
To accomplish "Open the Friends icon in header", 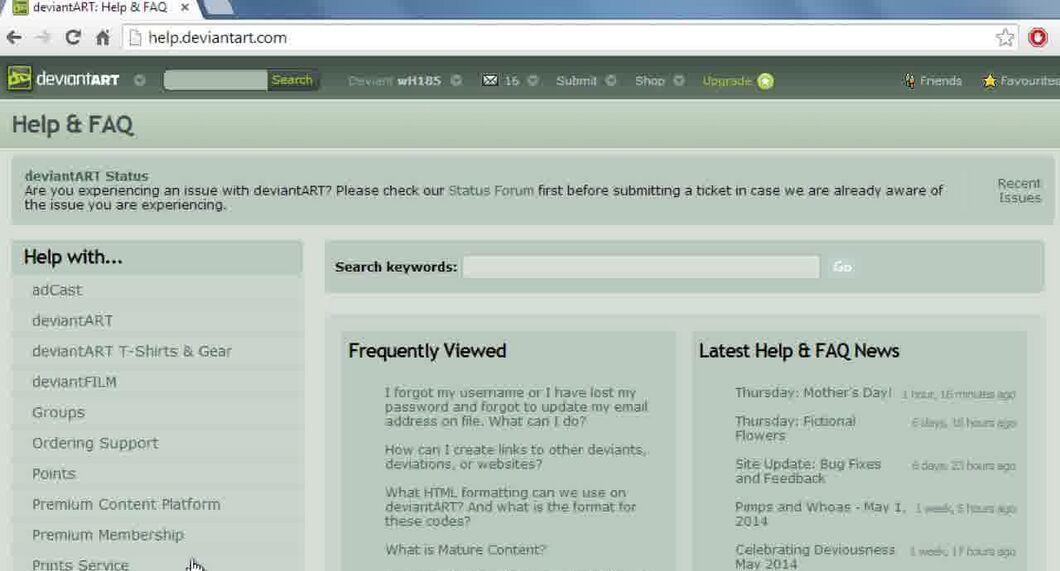I will (x=909, y=80).
